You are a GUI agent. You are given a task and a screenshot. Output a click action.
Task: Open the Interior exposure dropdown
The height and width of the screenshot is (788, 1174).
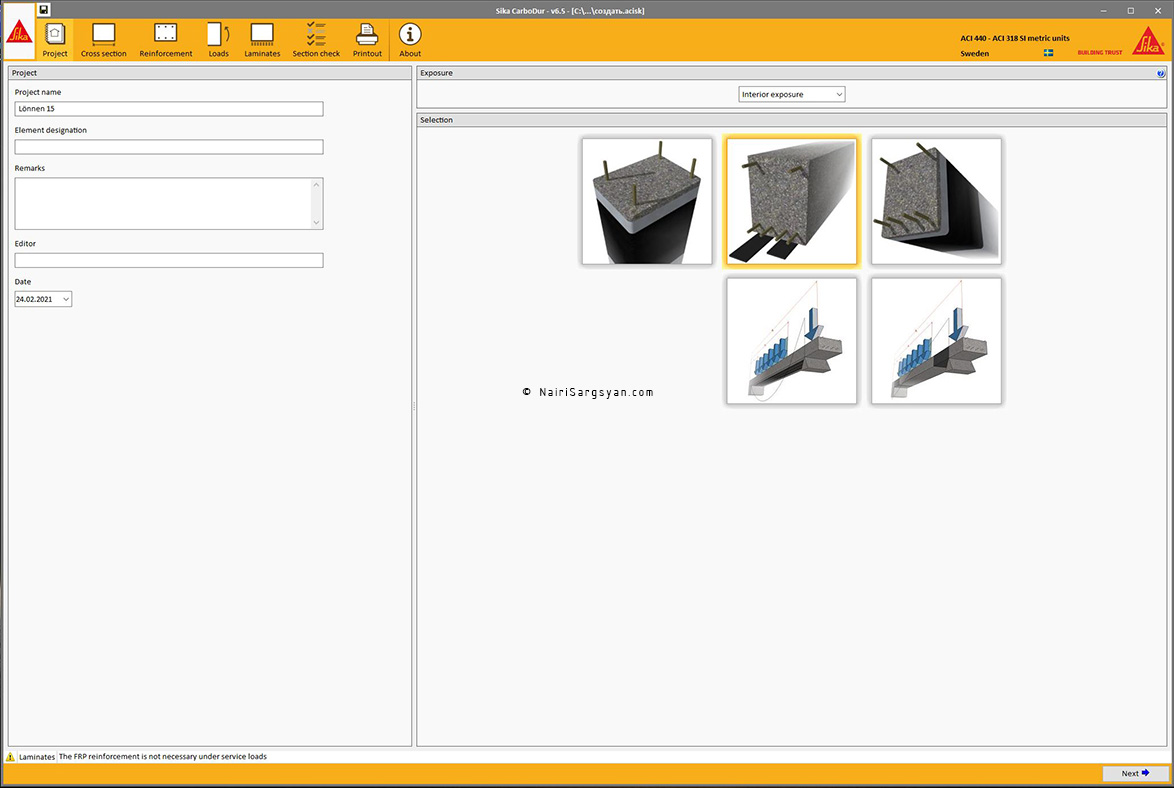point(791,94)
